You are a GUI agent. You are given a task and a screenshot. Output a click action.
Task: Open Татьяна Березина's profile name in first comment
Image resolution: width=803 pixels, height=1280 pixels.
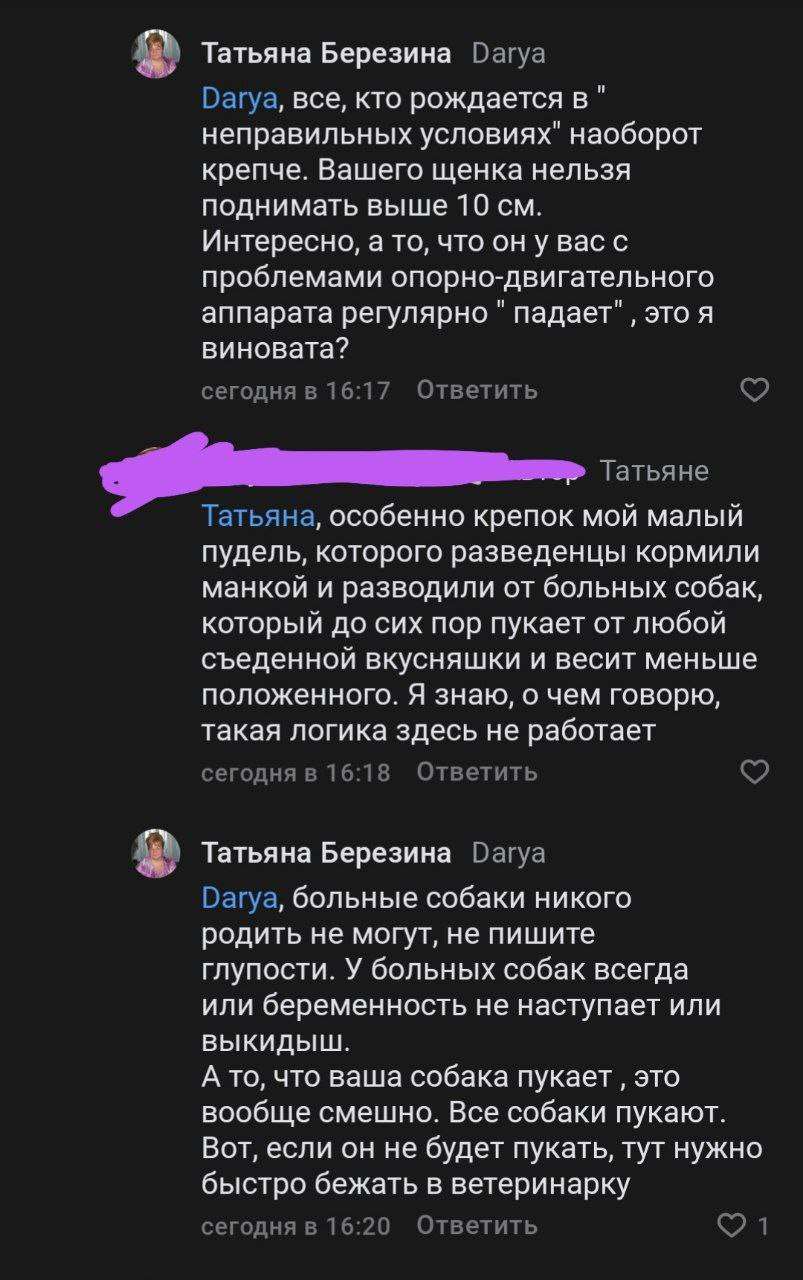pos(326,53)
